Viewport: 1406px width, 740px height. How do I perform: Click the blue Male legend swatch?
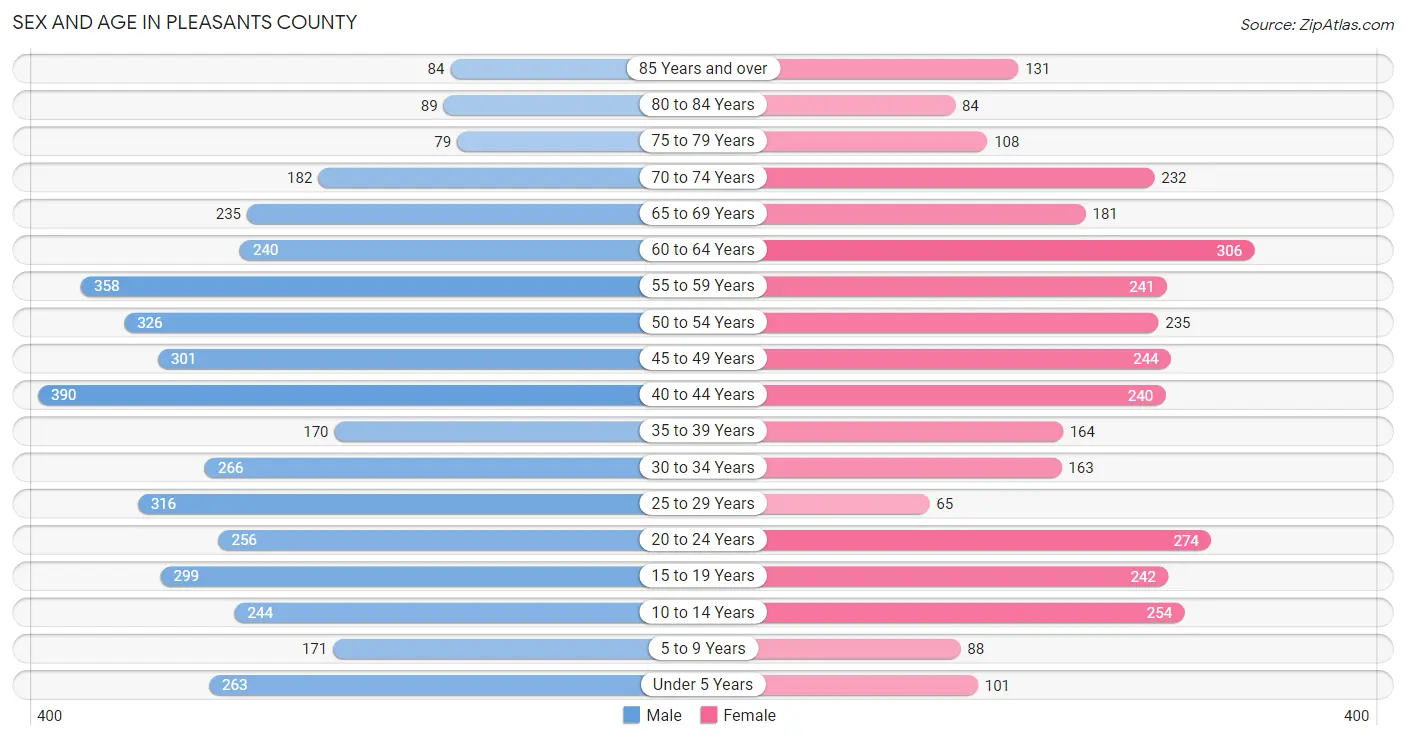coord(631,715)
